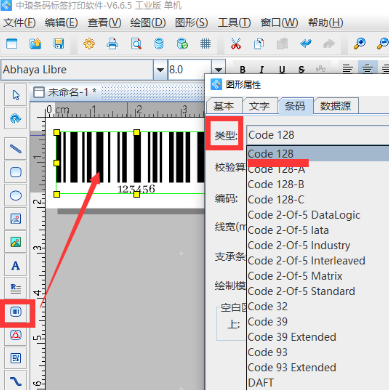Screen dimensions: 389x390
Task: Select the rounded rectangle tool
Action: [16, 172]
